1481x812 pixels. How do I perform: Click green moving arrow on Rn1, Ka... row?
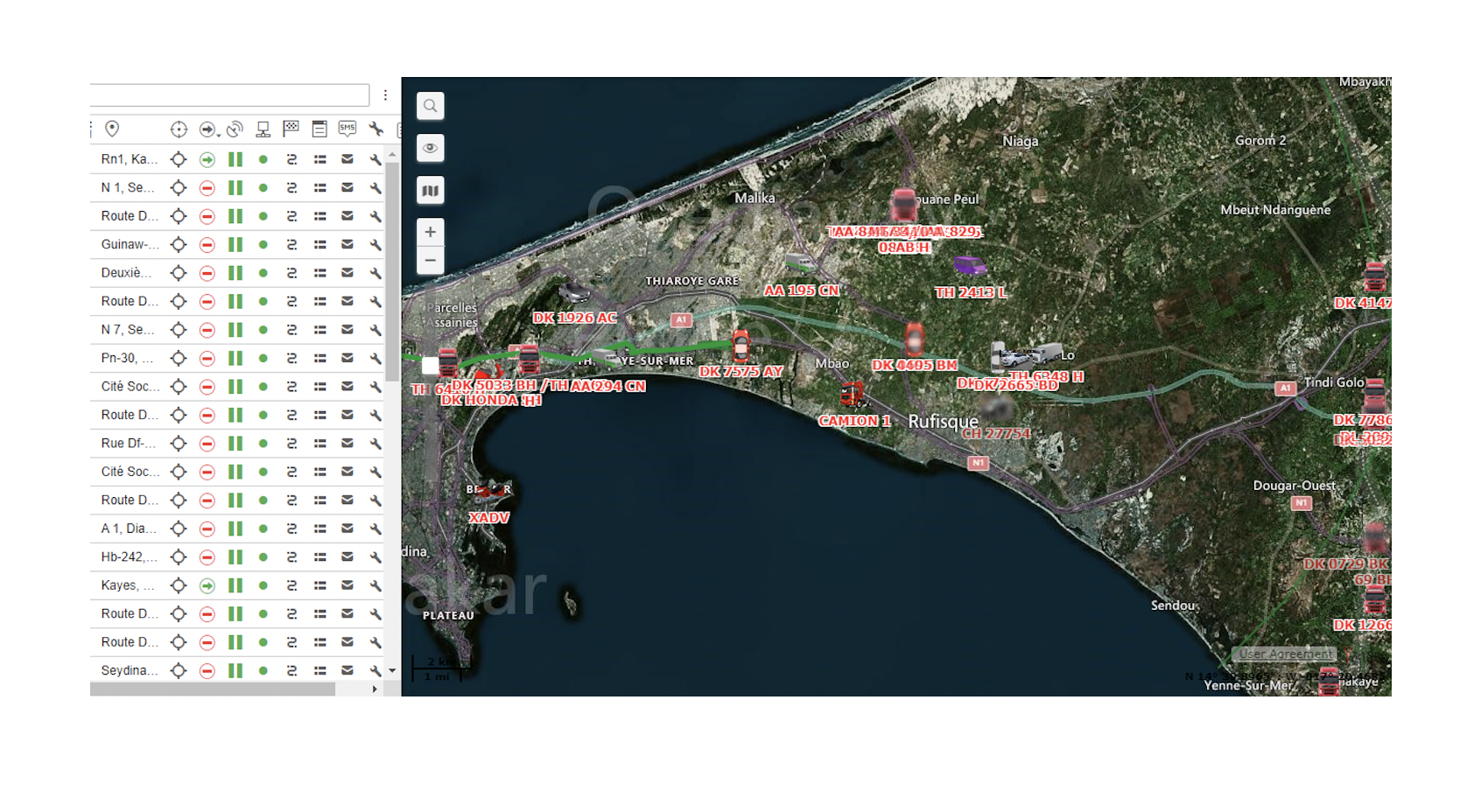click(207, 159)
